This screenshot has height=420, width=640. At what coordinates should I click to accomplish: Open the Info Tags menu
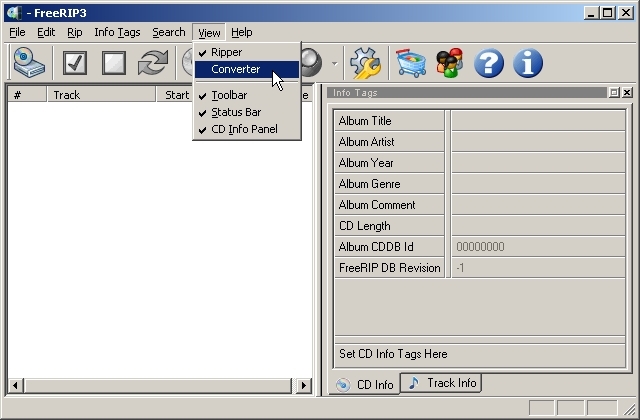(x=117, y=32)
